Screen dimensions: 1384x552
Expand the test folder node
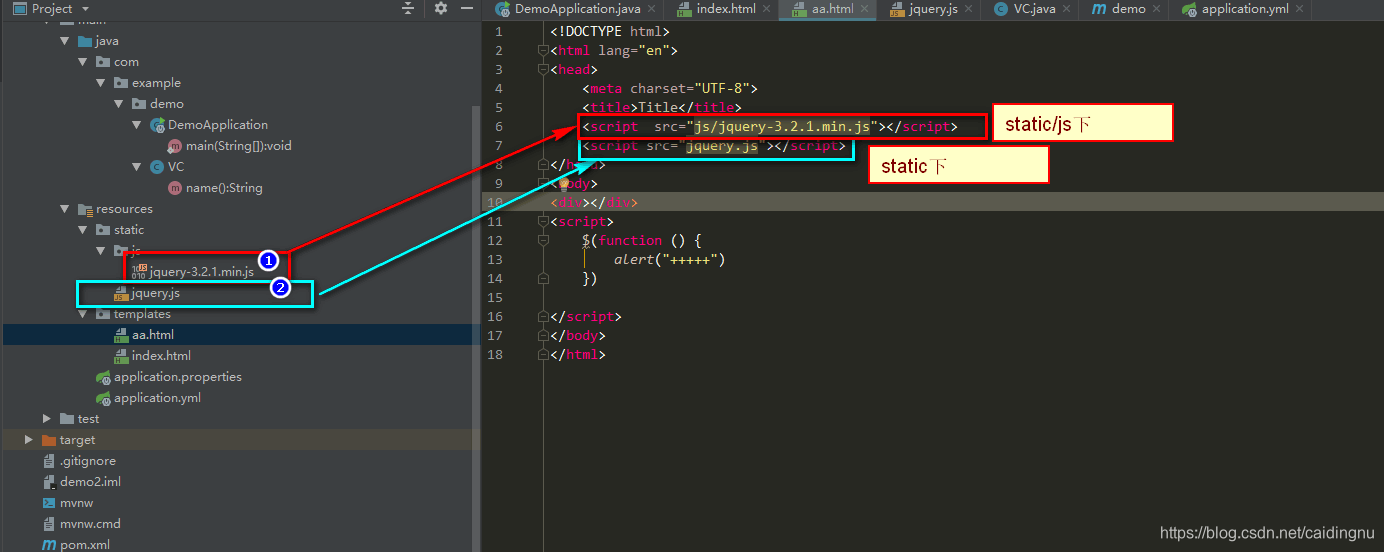(47, 419)
